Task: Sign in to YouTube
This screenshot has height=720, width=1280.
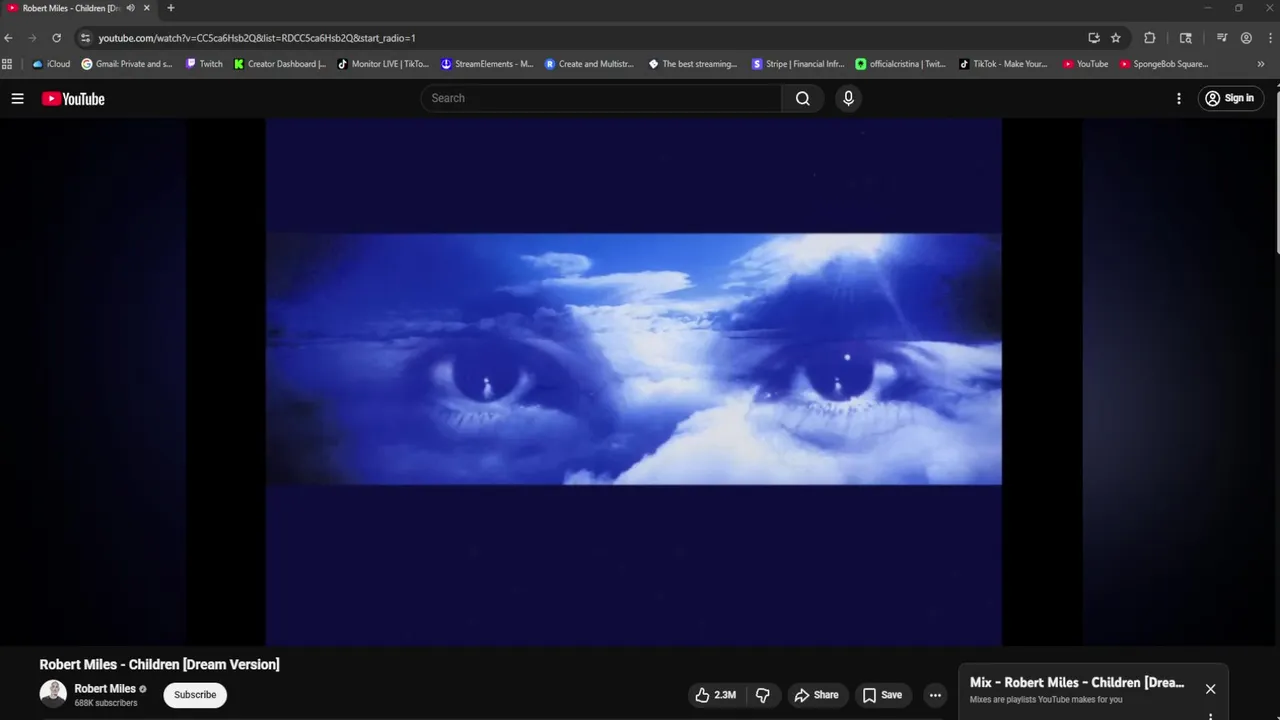Action: [1231, 98]
